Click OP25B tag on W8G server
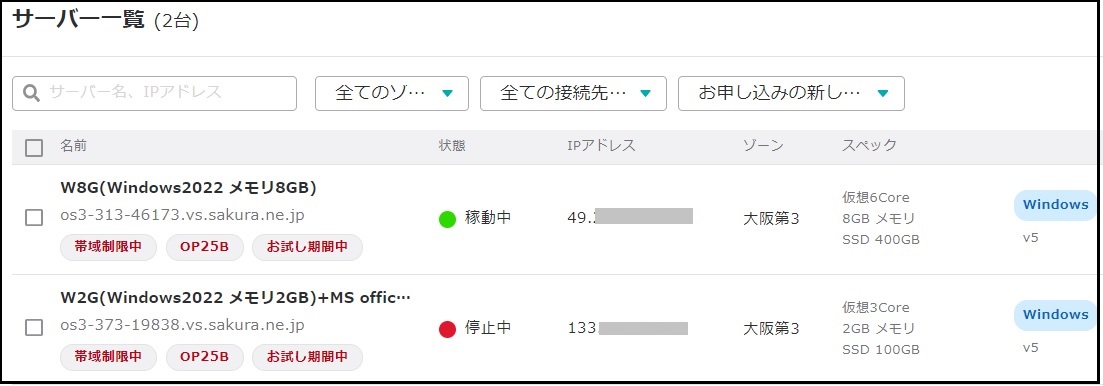Viewport: 1103px width, 386px height. (205, 247)
